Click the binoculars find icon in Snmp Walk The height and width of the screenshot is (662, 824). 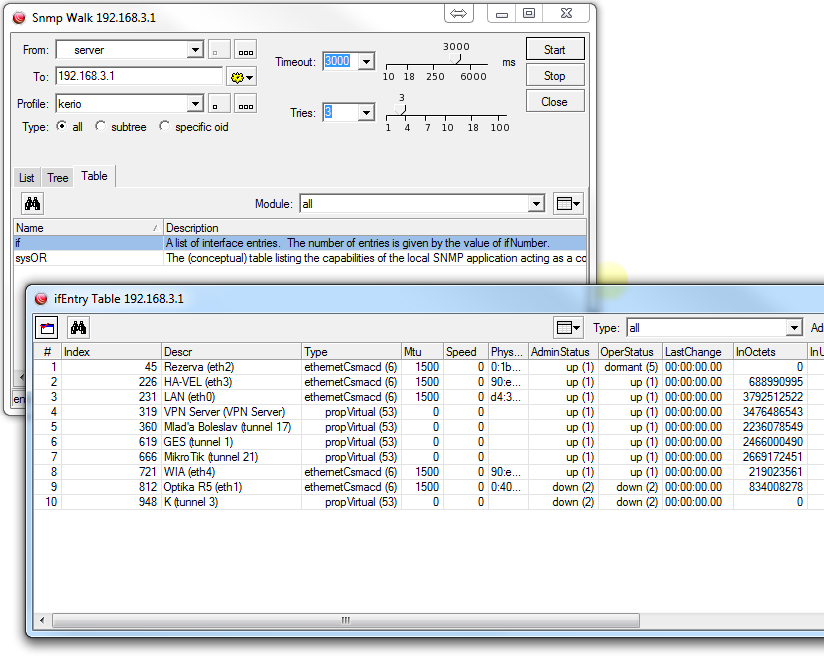(x=32, y=204)
